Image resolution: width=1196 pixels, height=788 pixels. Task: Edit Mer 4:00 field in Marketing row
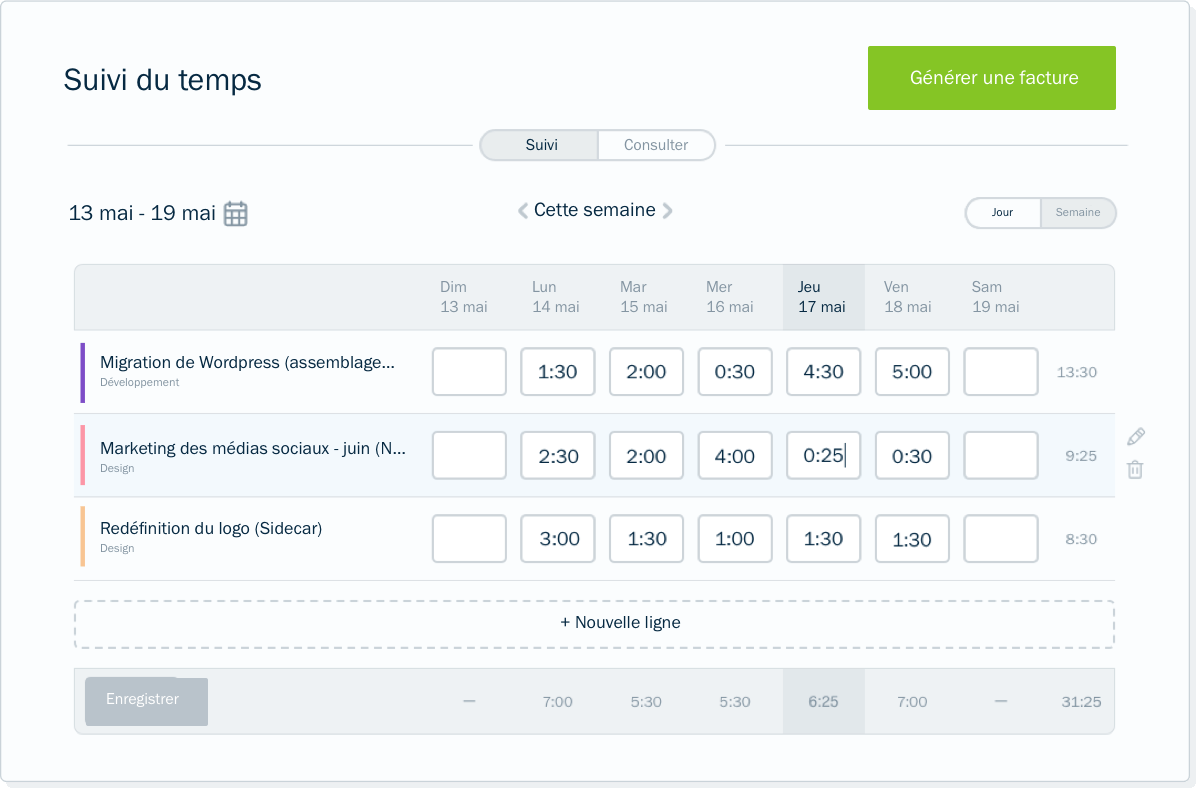tap(735, 455)
